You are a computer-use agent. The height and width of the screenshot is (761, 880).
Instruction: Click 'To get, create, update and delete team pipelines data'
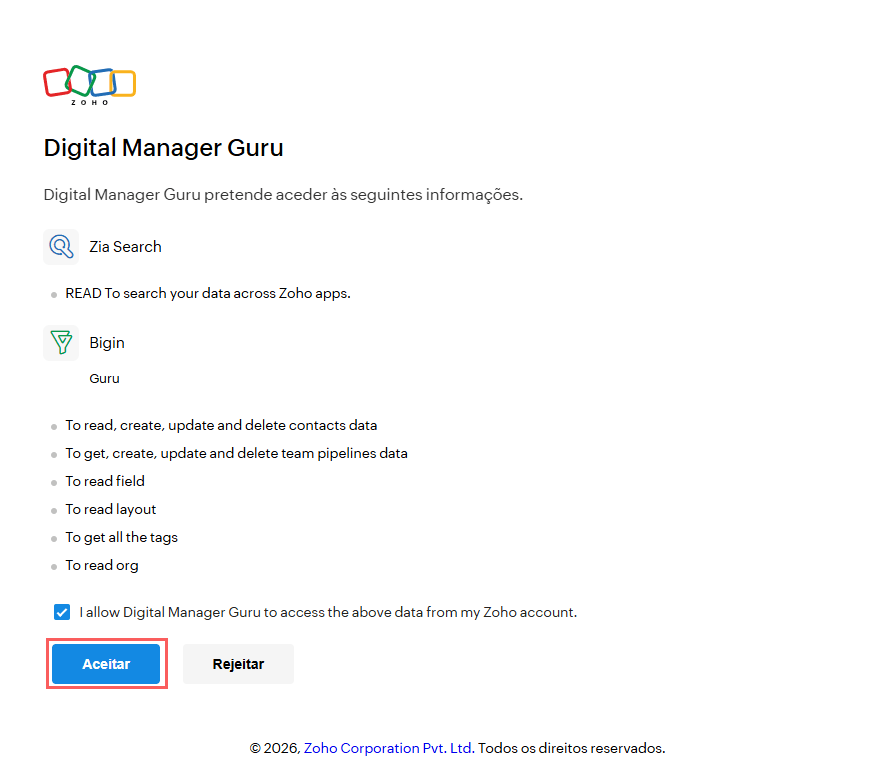236,453
